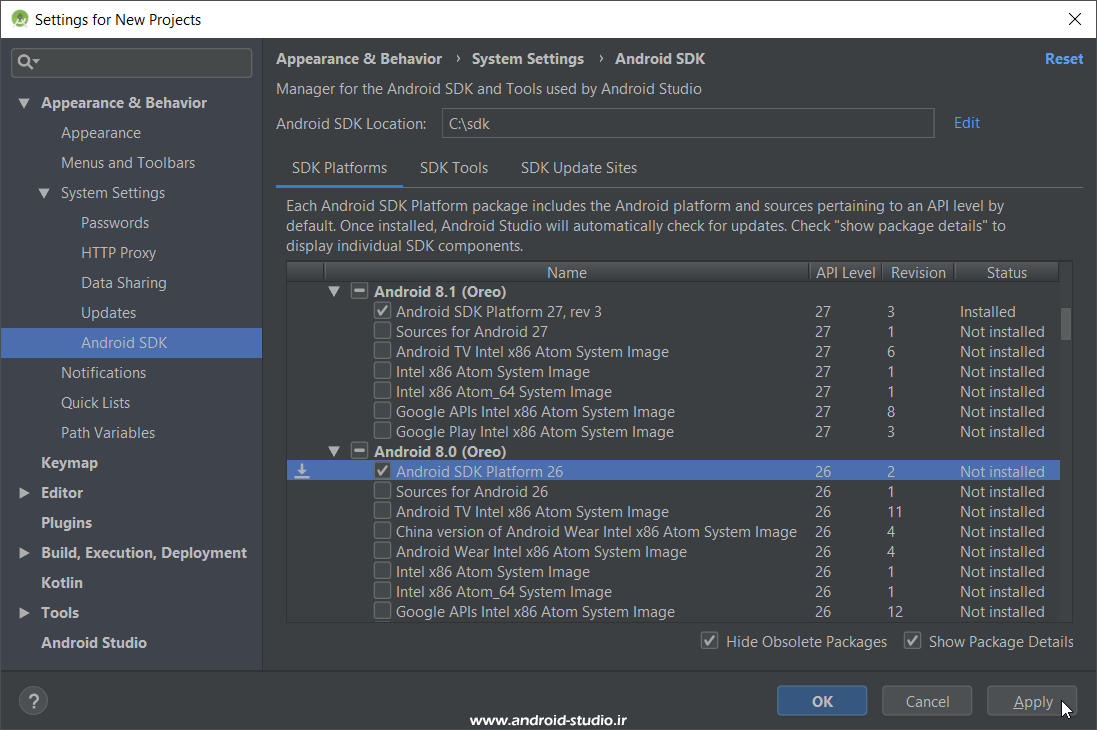Click the Status column header
1097x730 pixels.
pos(1007,272)
